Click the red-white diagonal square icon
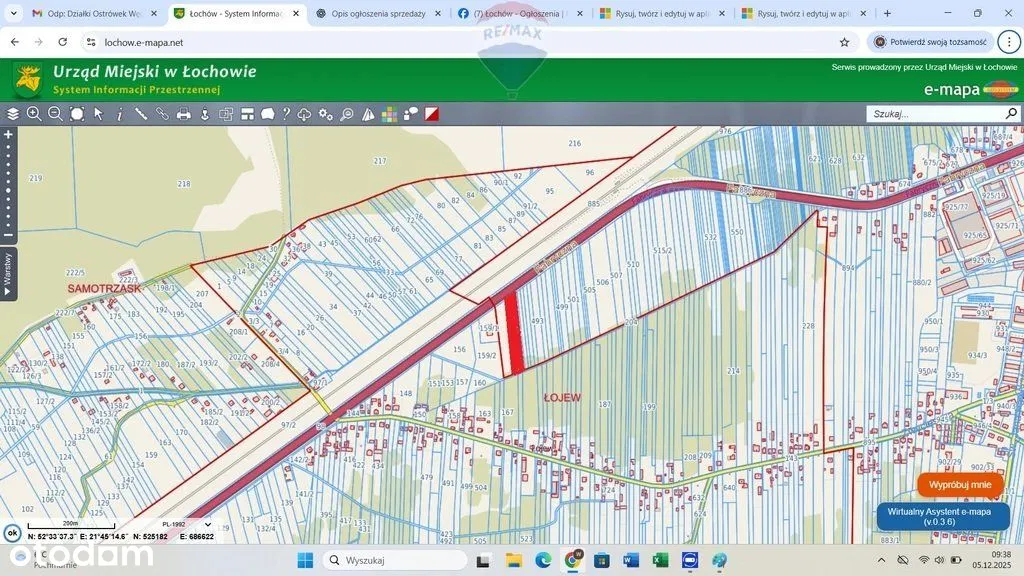 (x=432, y=114)
